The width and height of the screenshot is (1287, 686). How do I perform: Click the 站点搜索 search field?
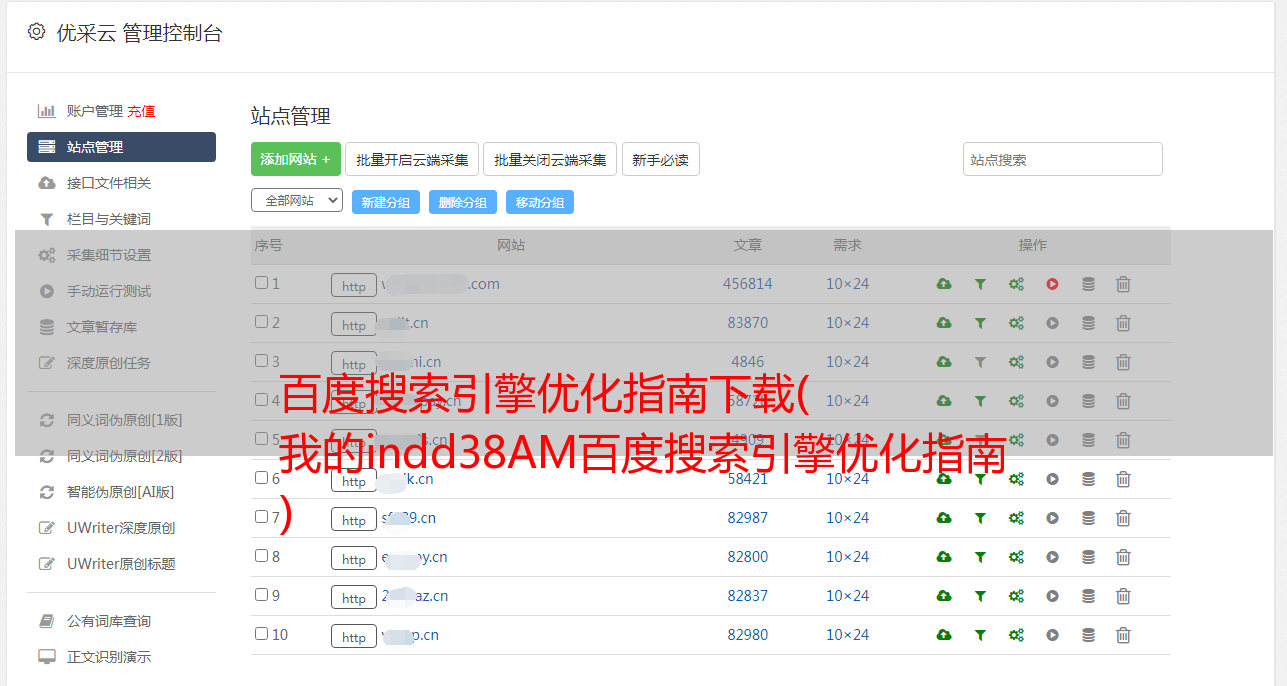tap(1063, 159)
